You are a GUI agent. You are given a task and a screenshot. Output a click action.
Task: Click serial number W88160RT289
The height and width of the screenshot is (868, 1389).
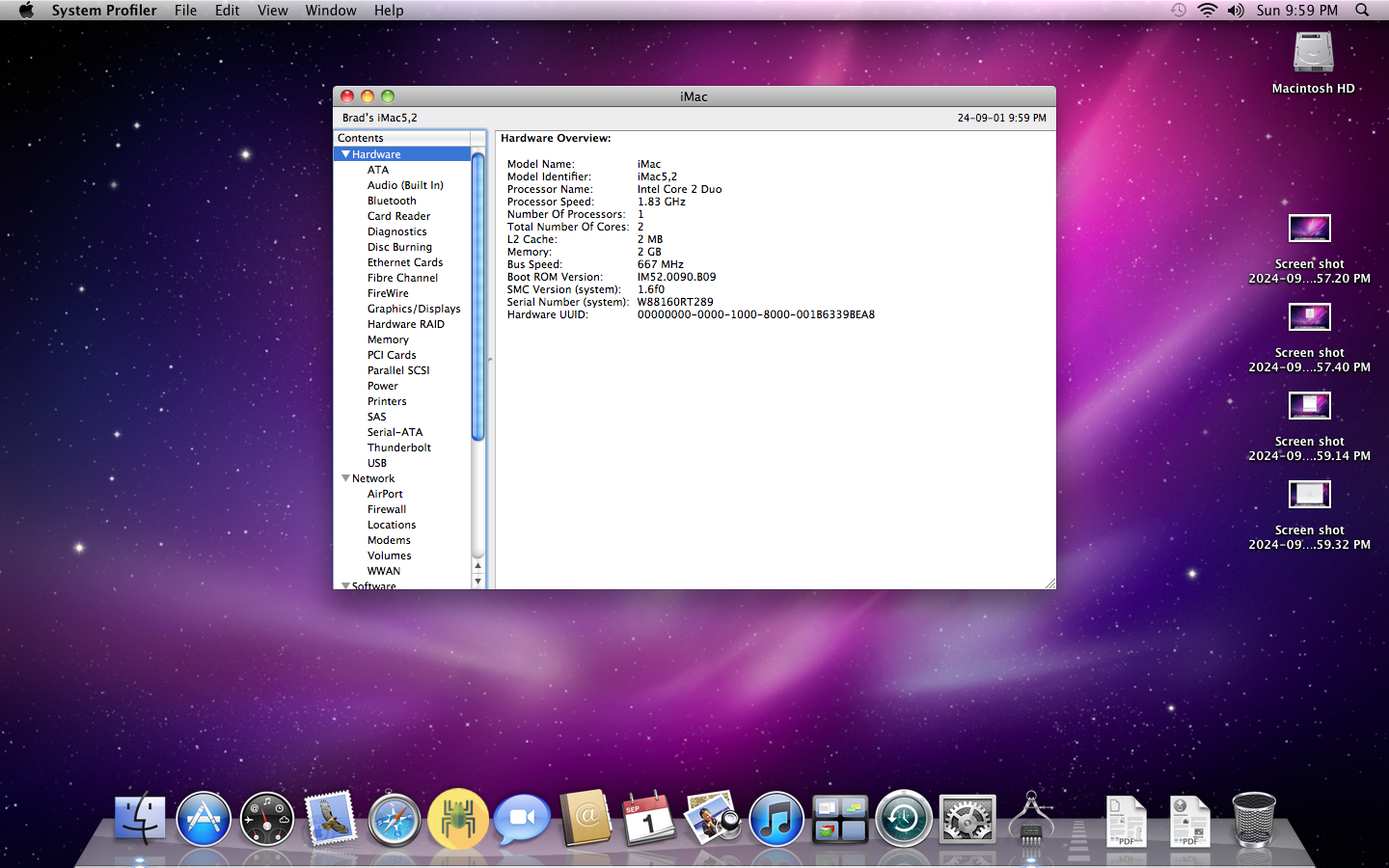tap(675, 302)
